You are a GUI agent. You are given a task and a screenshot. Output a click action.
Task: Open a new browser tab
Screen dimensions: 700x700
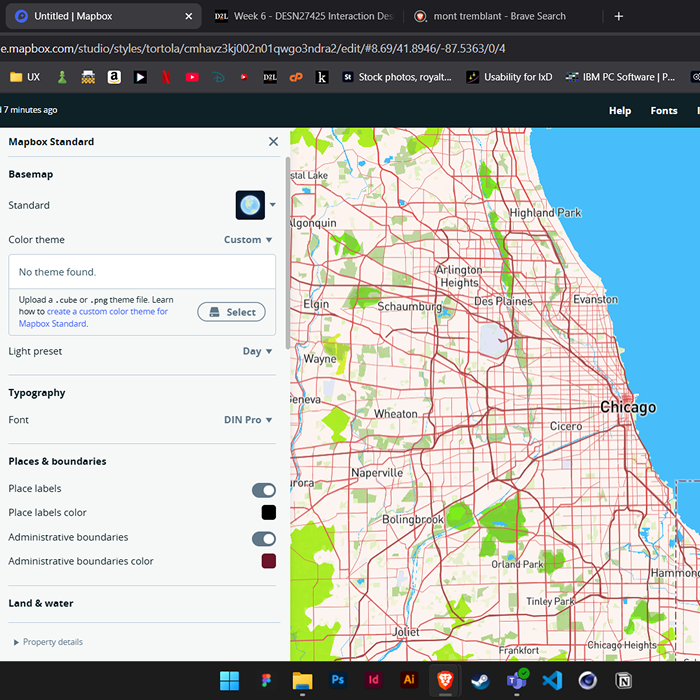(618, 17)
